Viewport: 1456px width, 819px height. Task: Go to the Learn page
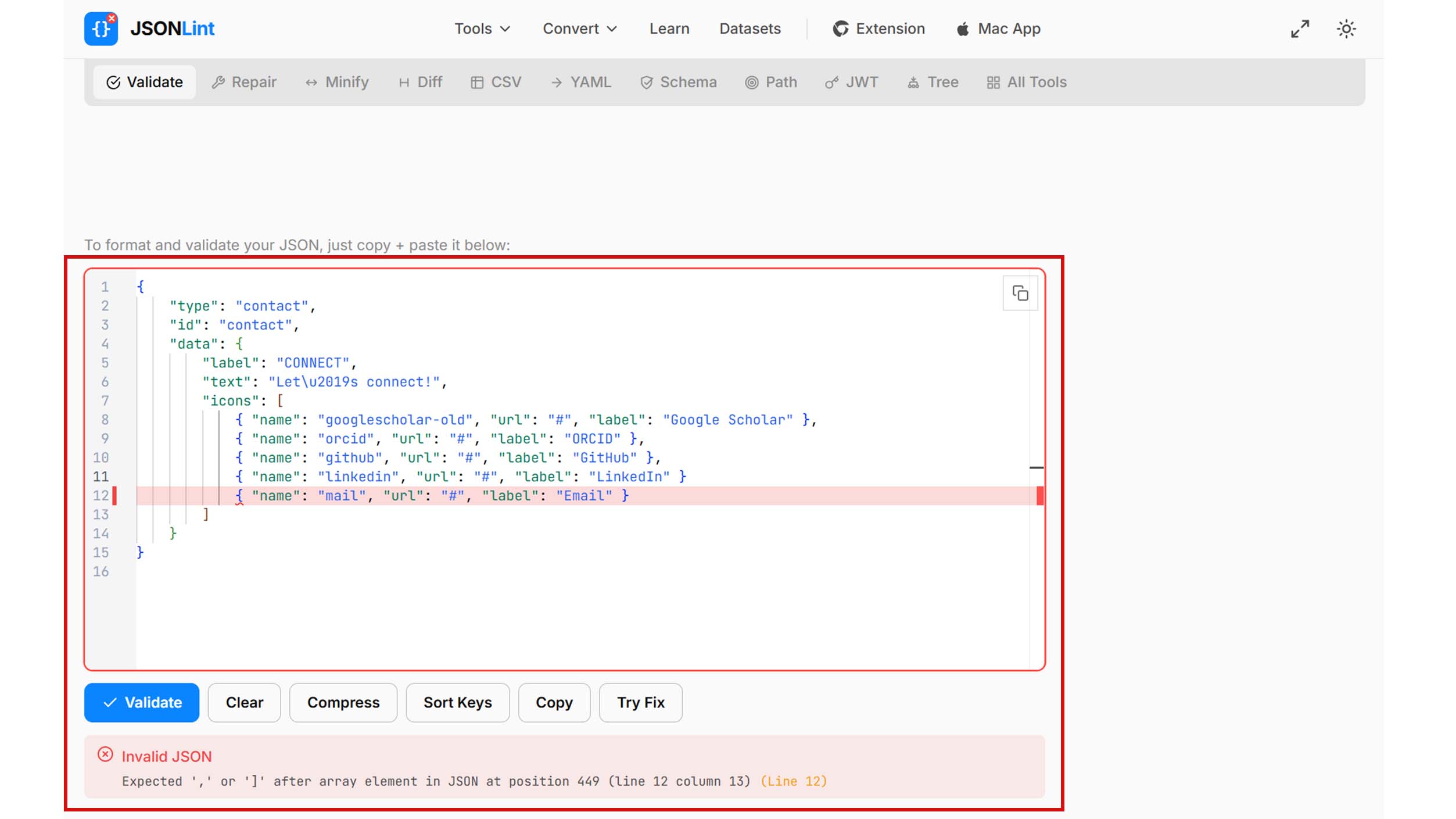pyautogui.click(x=669, y=28)
